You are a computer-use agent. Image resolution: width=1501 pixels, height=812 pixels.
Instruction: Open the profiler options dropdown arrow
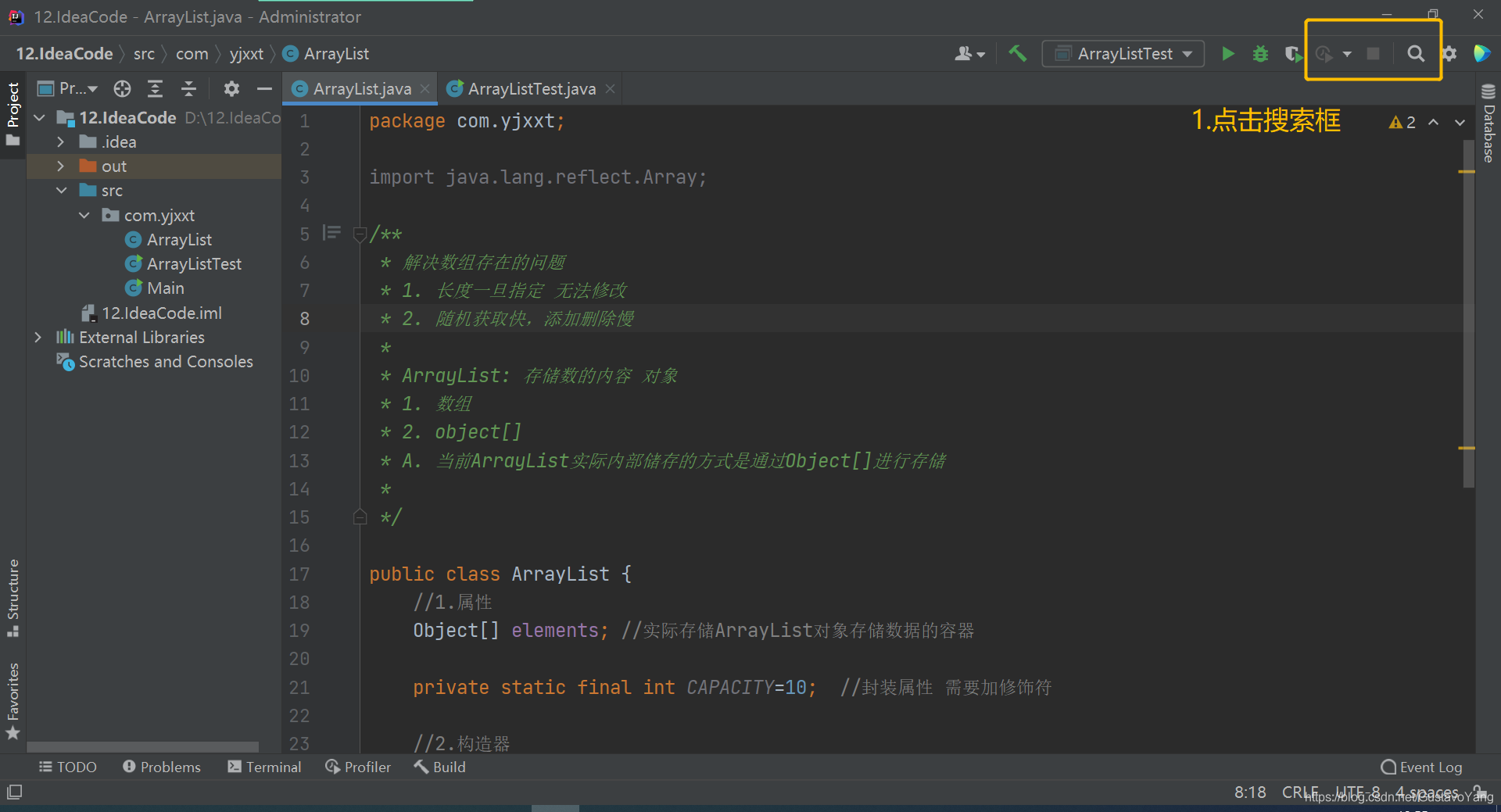pos(1347,54)
